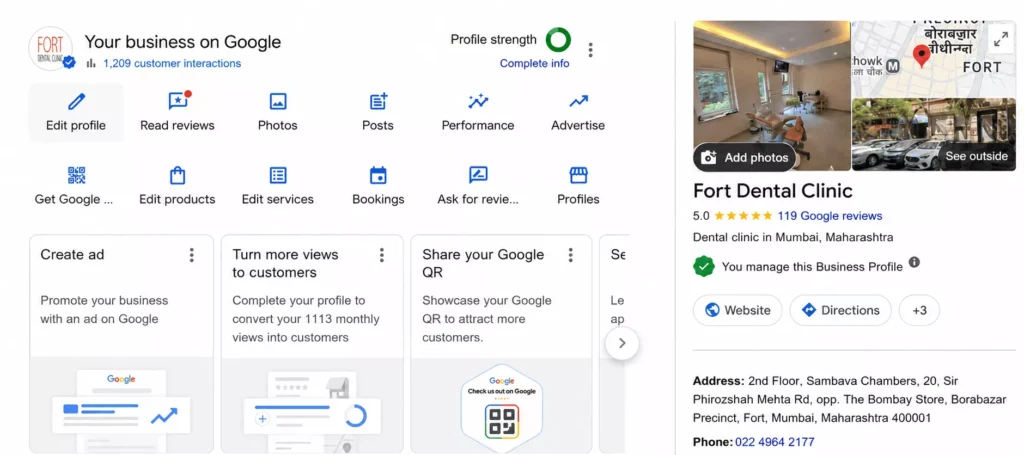The width and height of the screenshot is (1024, 455).
Task: Open the Fort map thumbnail
Action: click(934, 58)
